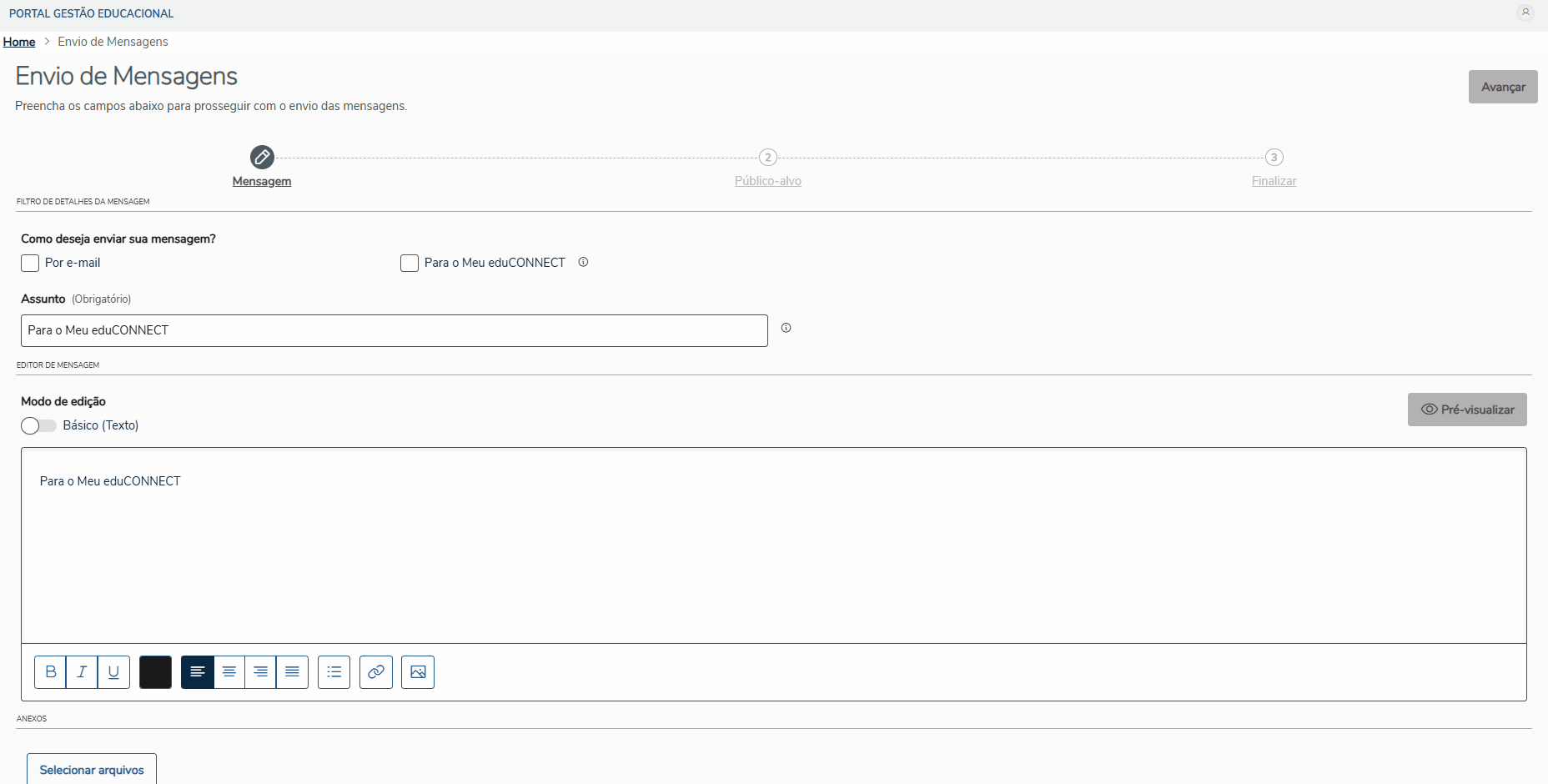Right-align the message text
The image size is (1548, 784).
click(261, 672)
